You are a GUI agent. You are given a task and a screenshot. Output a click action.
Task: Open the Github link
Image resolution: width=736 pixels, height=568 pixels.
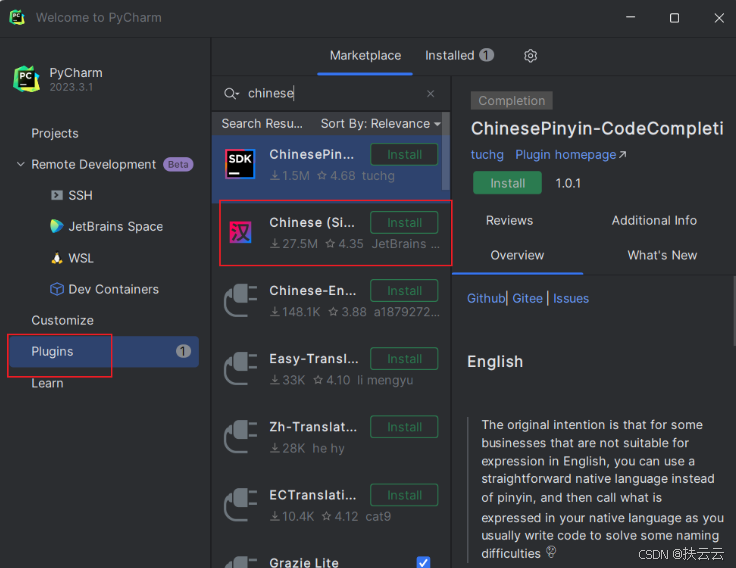486,299
